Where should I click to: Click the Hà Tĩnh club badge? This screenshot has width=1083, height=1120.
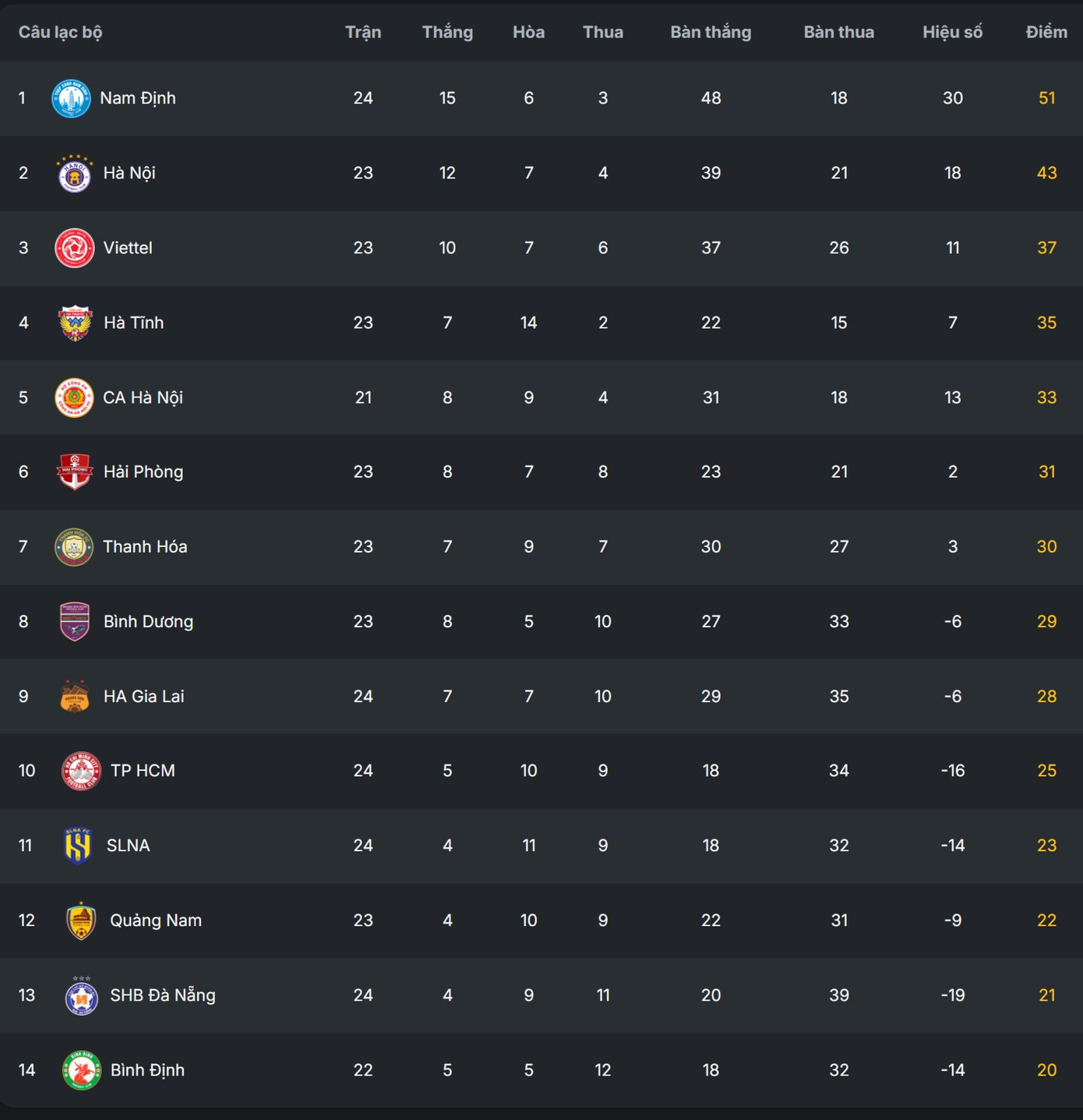click(75, 323)
